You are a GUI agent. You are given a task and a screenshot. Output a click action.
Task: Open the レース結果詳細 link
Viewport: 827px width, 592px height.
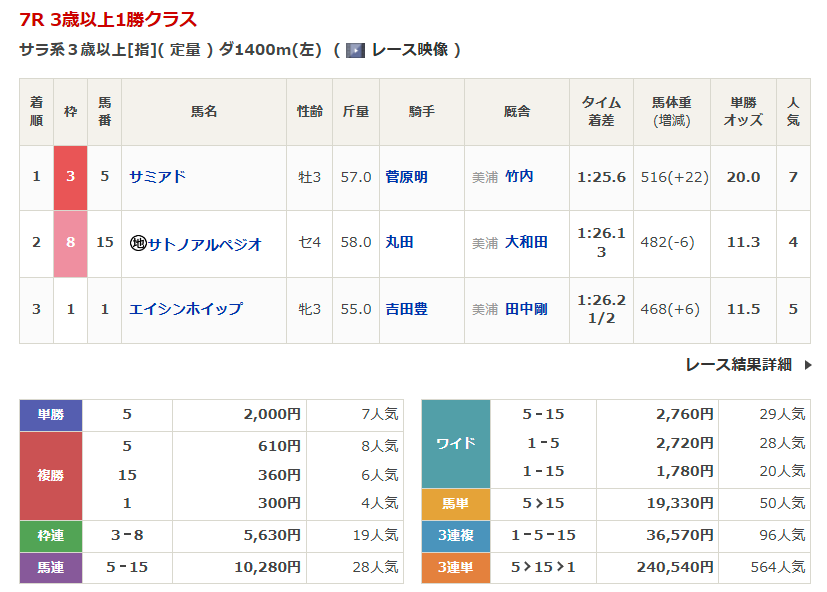click(738, 365)
